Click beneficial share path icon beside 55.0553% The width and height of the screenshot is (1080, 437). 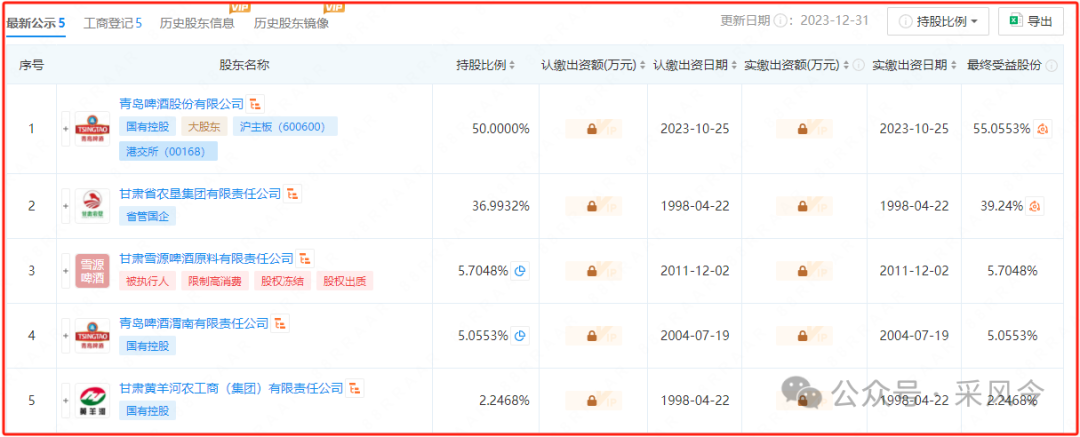1043,129
